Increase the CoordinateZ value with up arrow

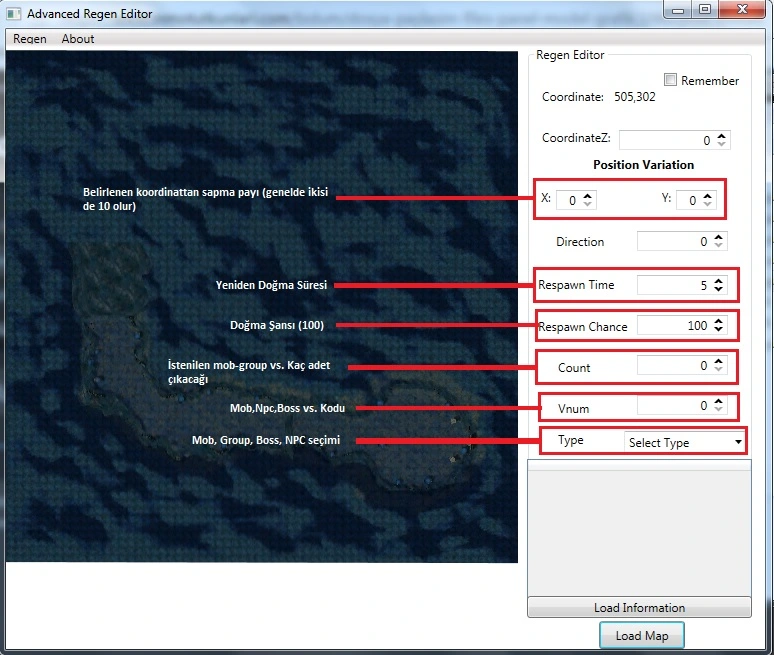[x=722, y=136]
